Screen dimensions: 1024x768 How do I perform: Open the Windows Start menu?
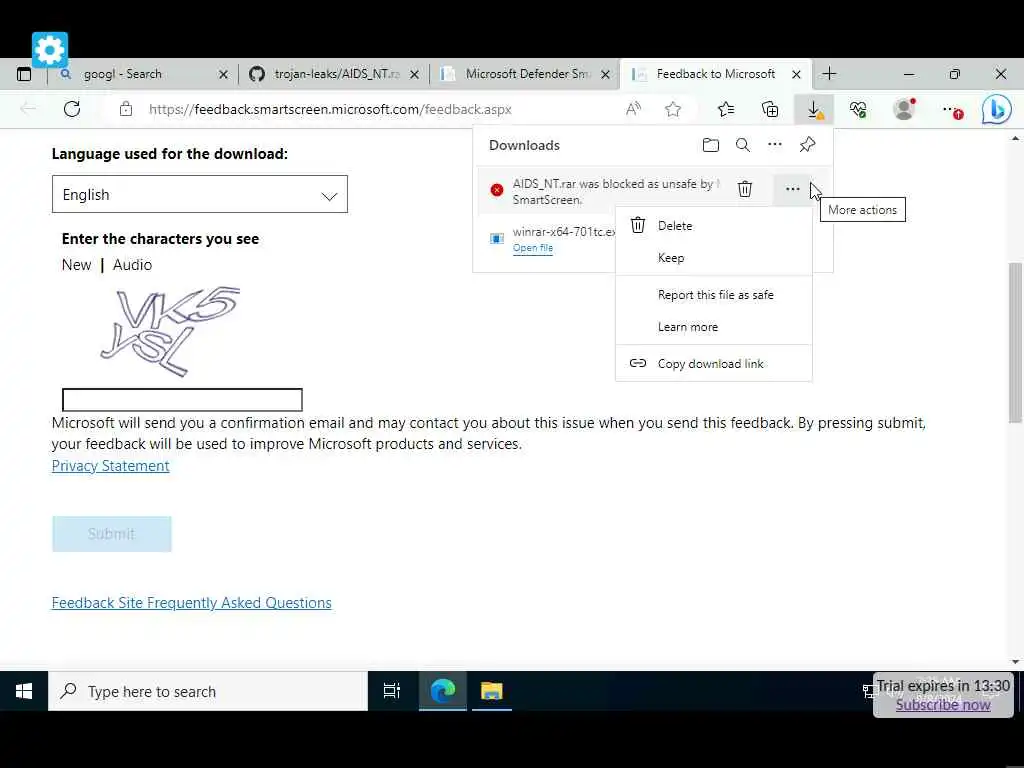click(x=24, y=691)
